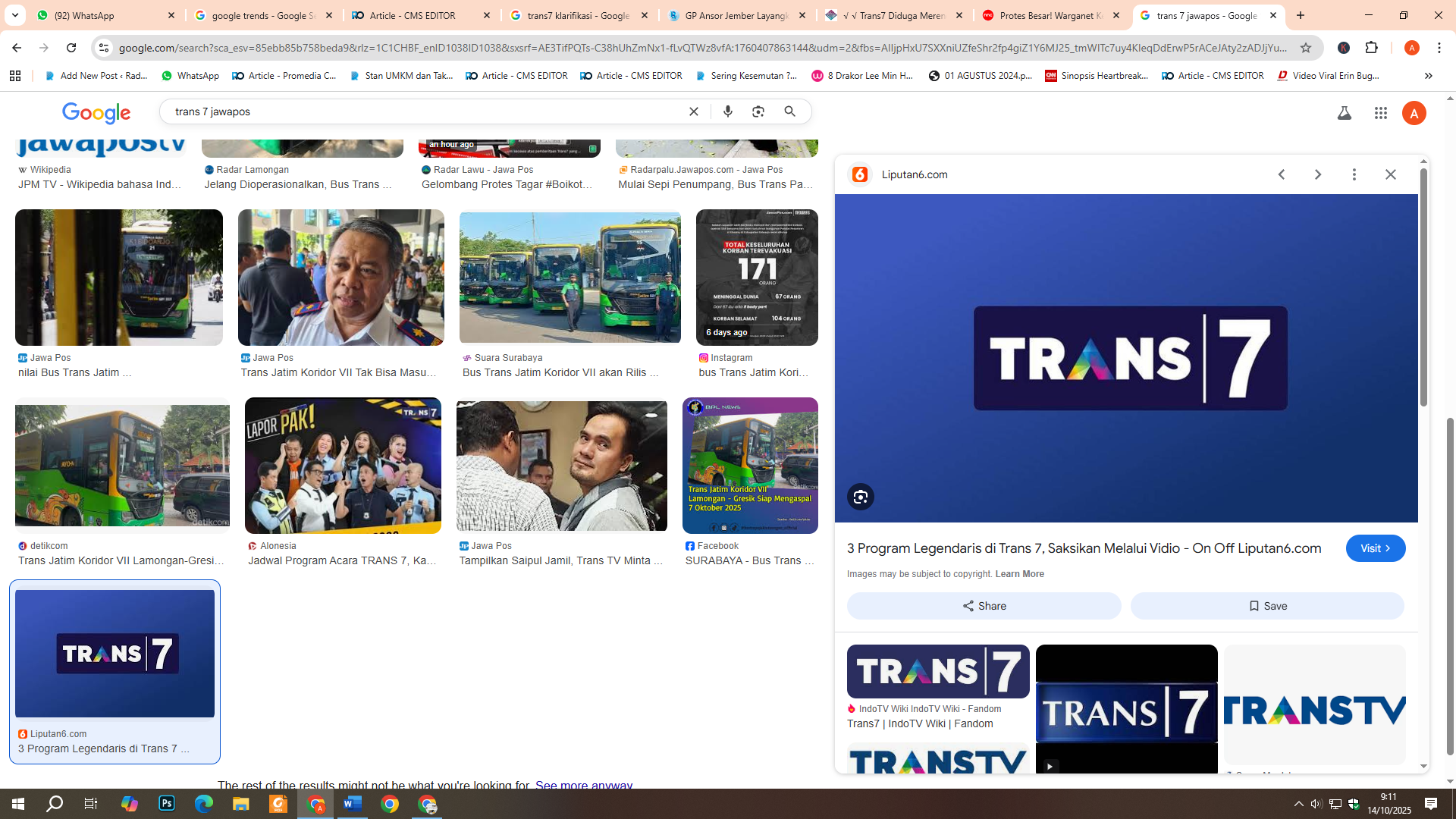This screenshot has width=1456, height=819.
Task: Close the Liputan6 image preview panel
Action: point(1391,174)
